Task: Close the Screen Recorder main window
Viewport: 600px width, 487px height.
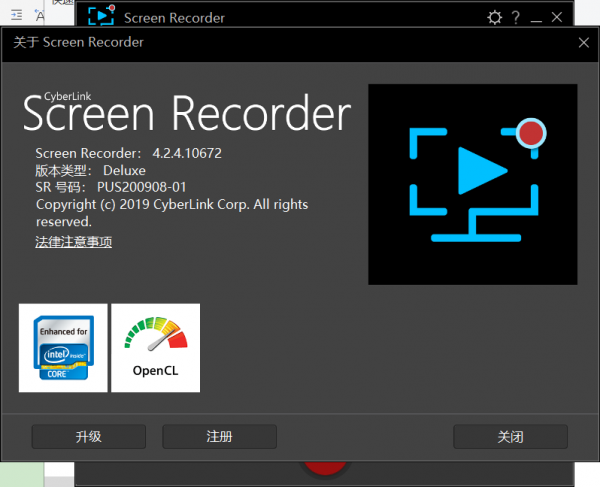Action: pos(557,17)
